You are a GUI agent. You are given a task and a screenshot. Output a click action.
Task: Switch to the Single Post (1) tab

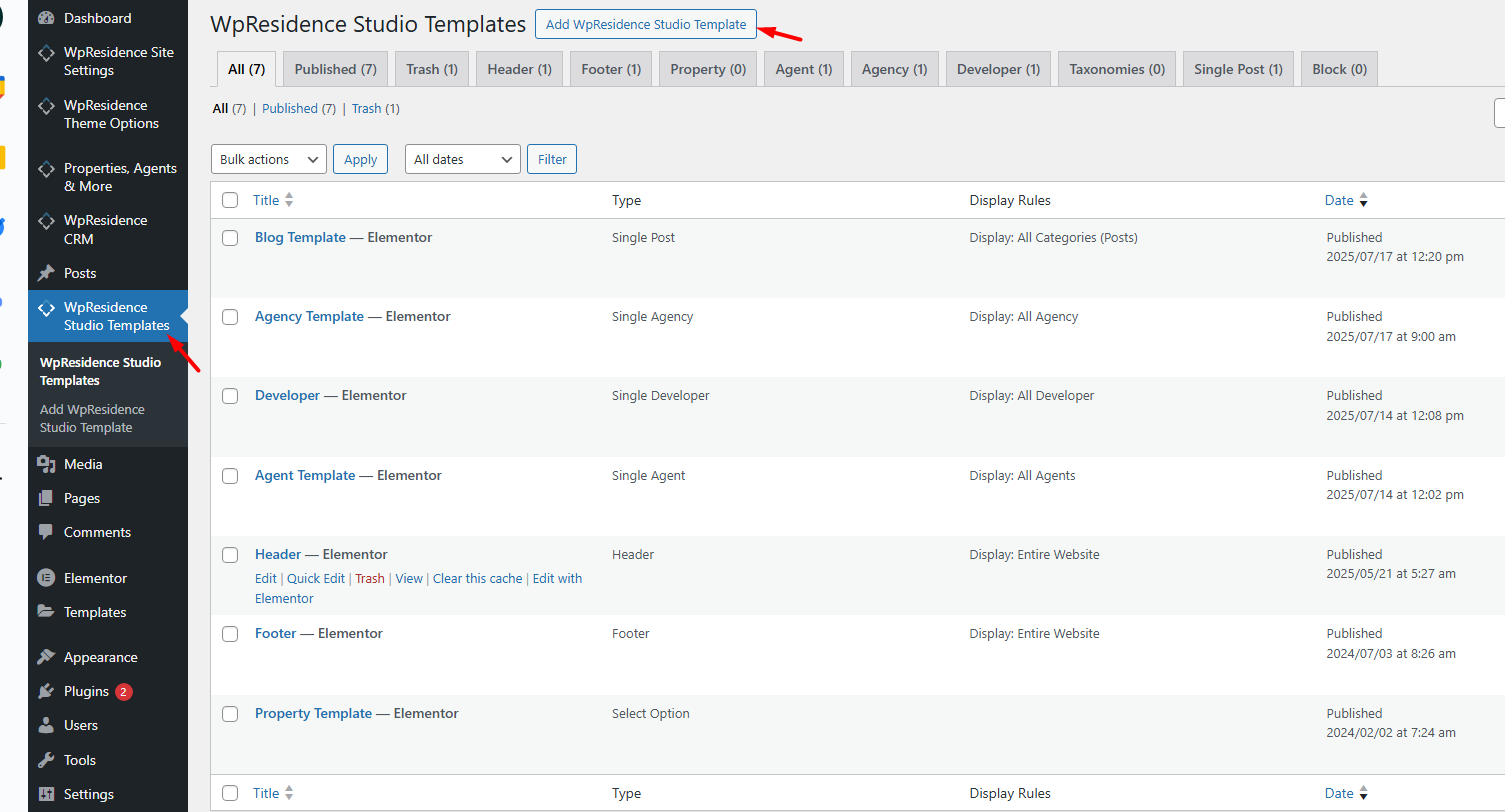click(1238, 69)
